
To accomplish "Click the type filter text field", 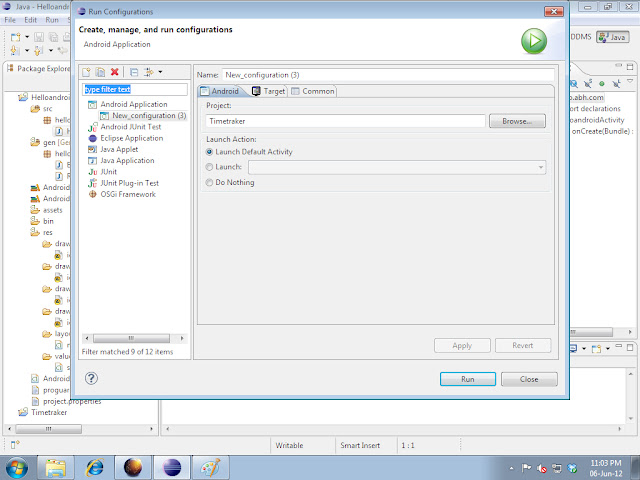I will [x=135, y=89].
